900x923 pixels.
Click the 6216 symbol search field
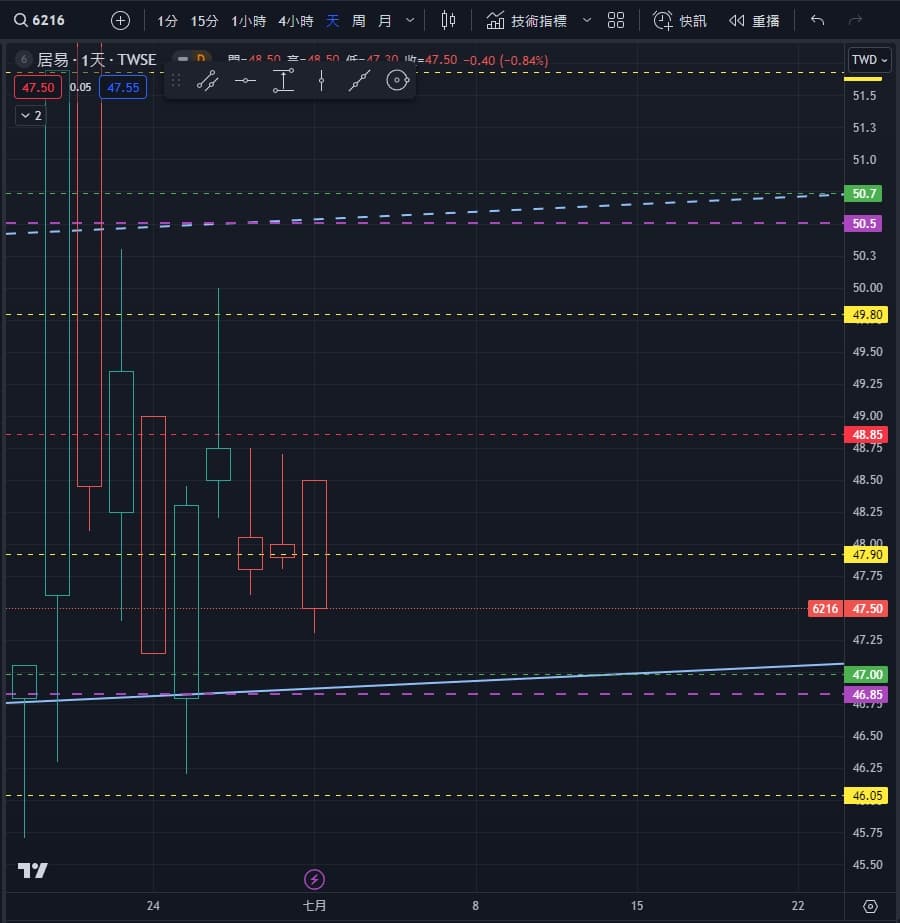(39, 21)
